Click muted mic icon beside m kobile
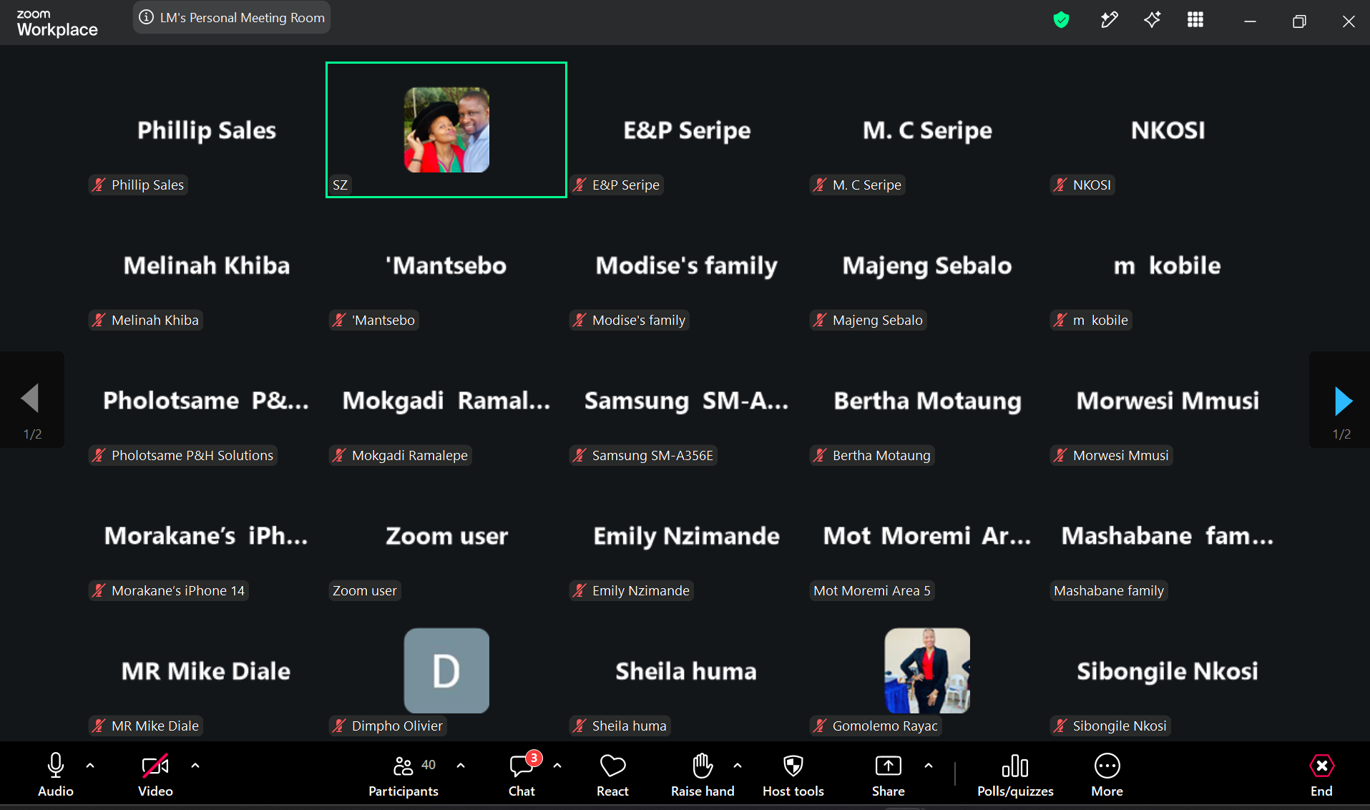This screenshot has height=810, width=1370. tap(1060, 320)
